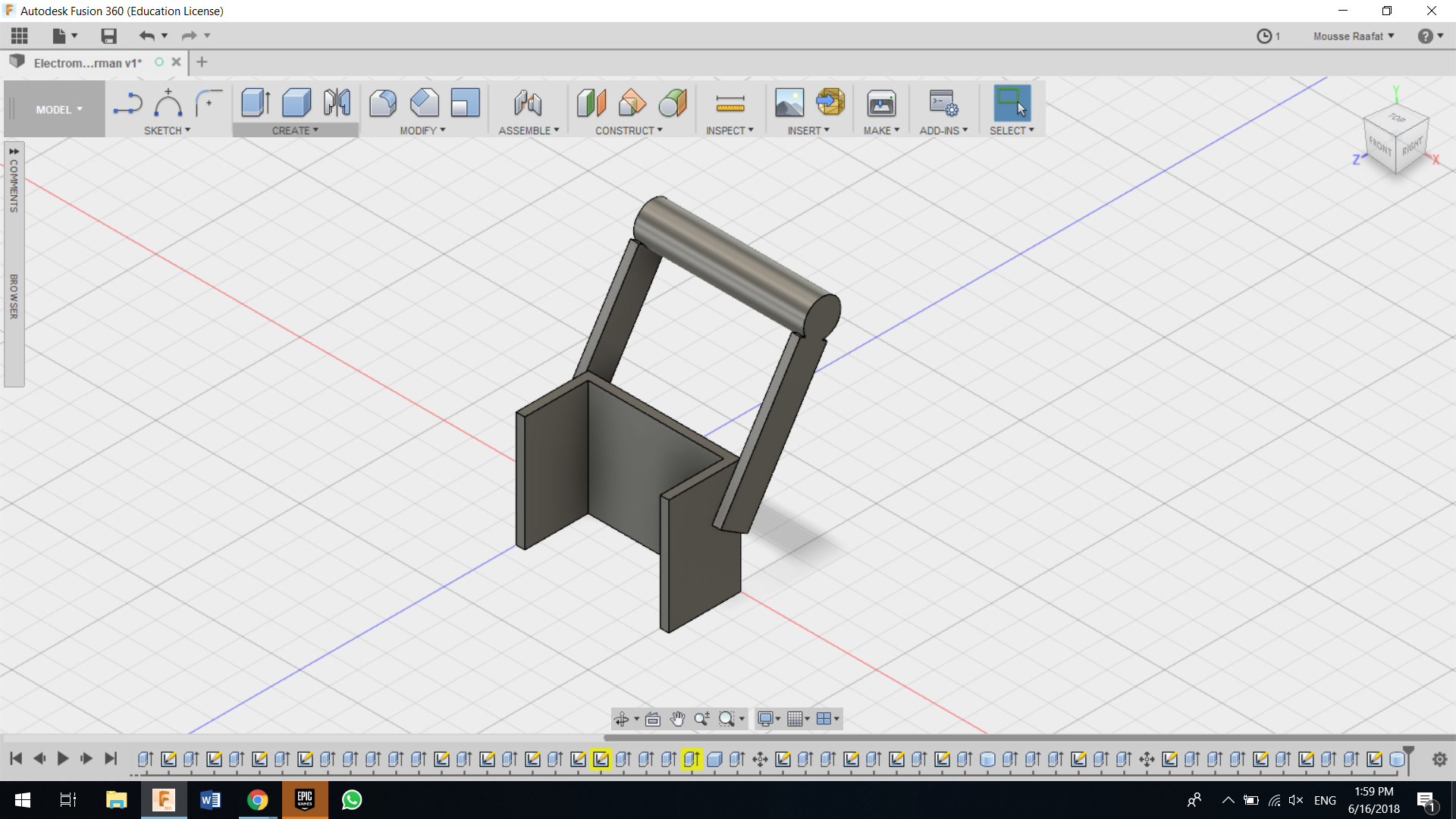
Task: Open the INSPECT menu
Action: tap(730, 130)
